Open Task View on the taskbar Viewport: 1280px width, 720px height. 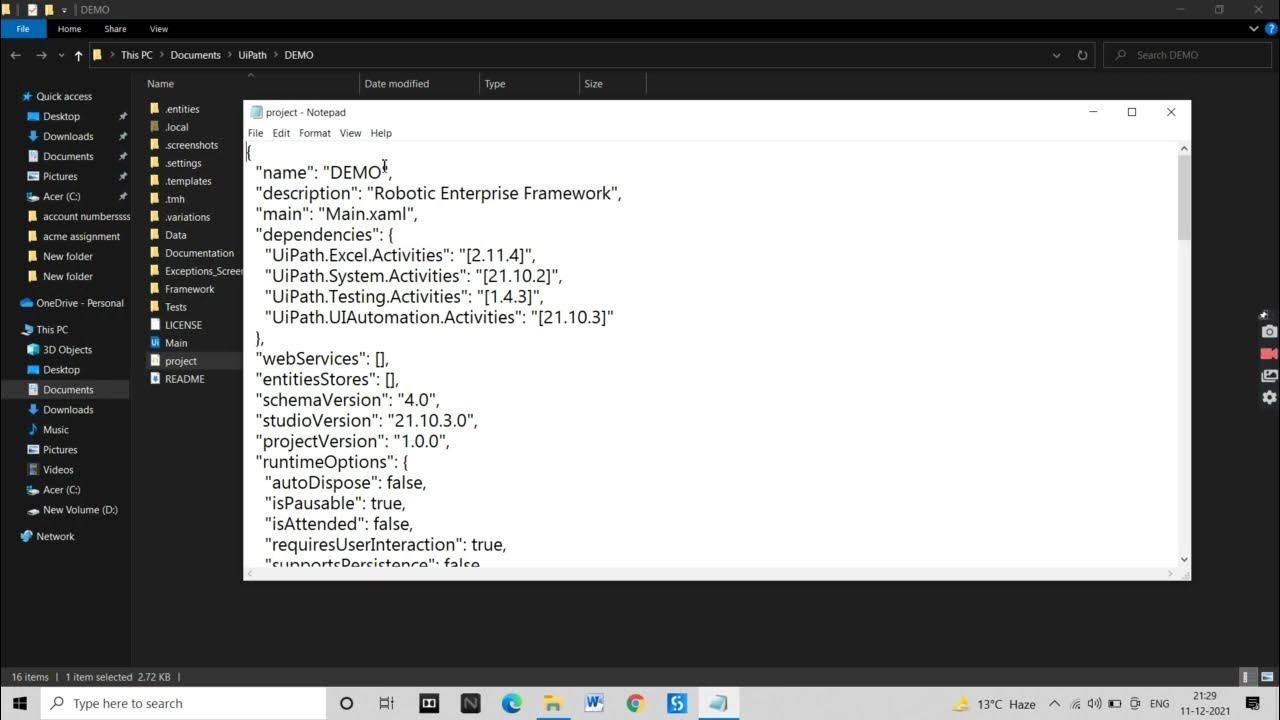tap(387, 703)
